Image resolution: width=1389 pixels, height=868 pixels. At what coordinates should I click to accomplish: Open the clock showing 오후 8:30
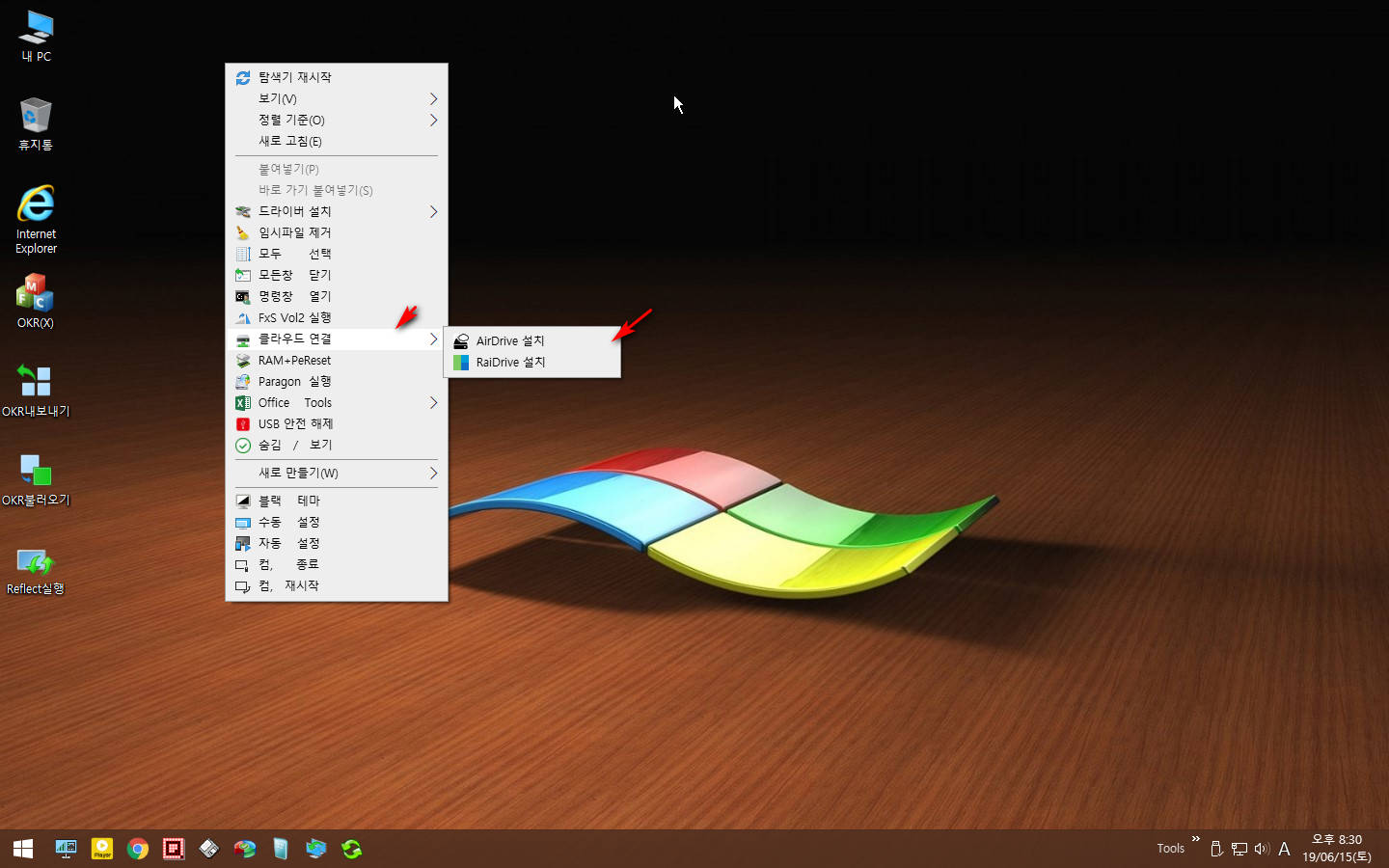[x=1337, y=849]
